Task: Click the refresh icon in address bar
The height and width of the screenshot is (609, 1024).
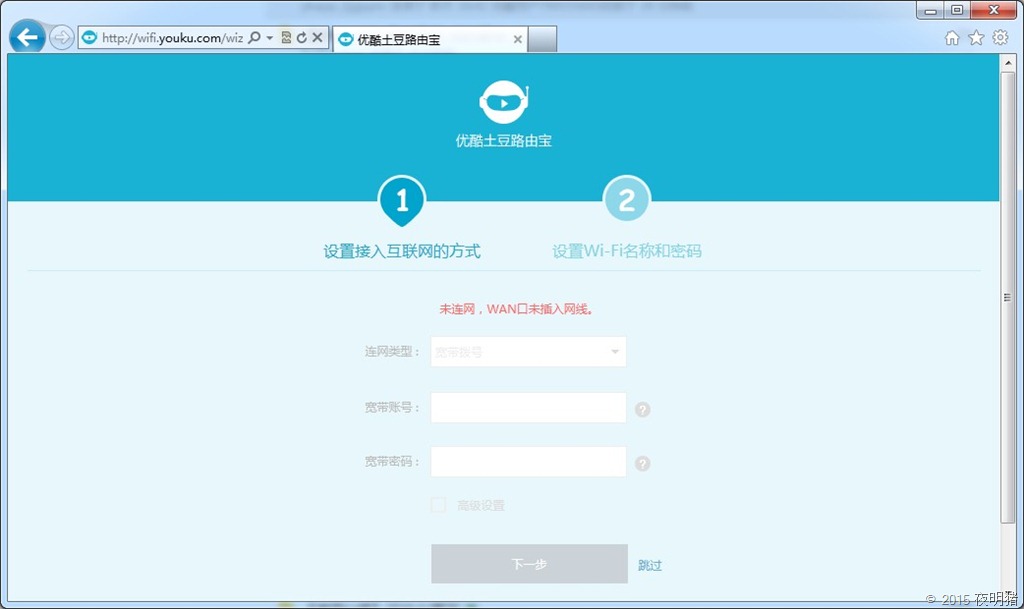Action: [x=301, y=38]
